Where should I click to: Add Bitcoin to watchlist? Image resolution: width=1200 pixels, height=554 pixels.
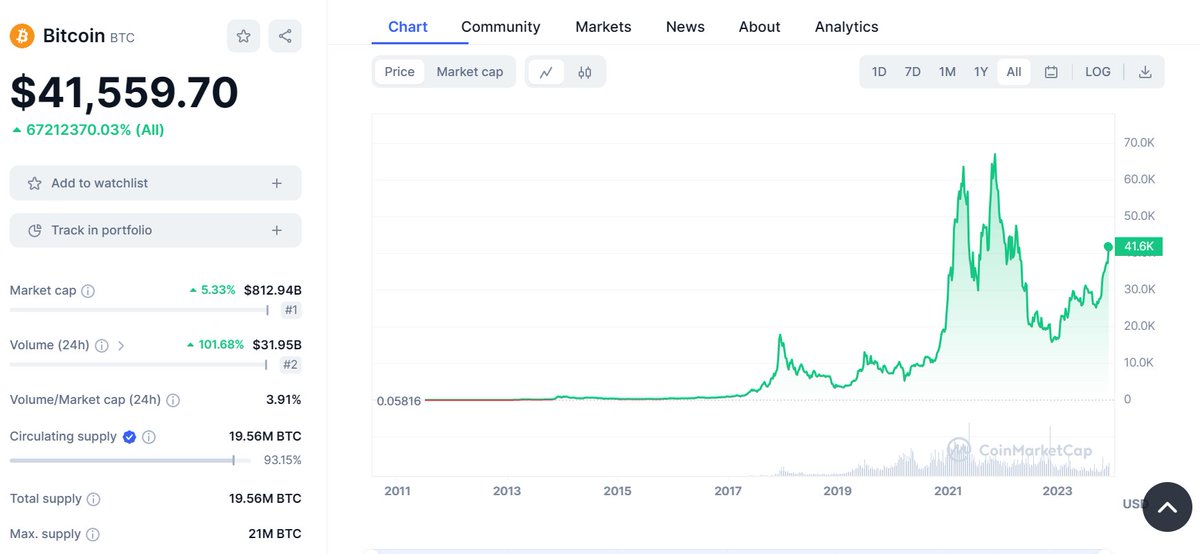coord(155,183)
